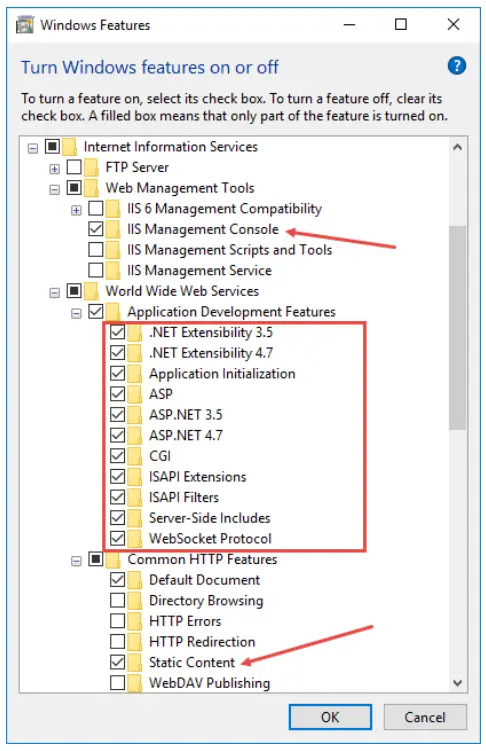This screenshot has height=751, width=486.
Task: Click the Static Content folder icon
Action: 135,662
